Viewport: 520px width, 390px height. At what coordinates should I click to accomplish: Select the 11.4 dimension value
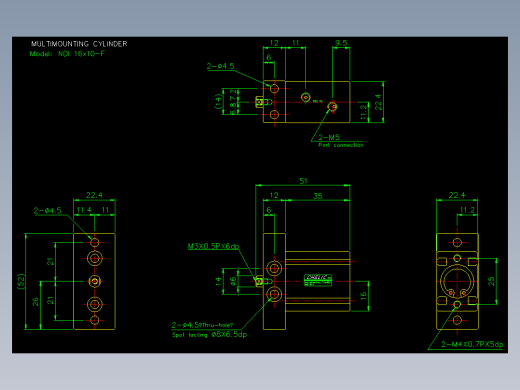[84, 210]
